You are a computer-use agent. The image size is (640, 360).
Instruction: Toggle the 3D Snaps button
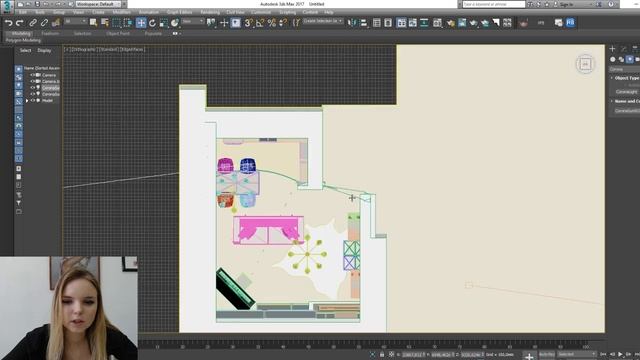(x=248, y=23)
